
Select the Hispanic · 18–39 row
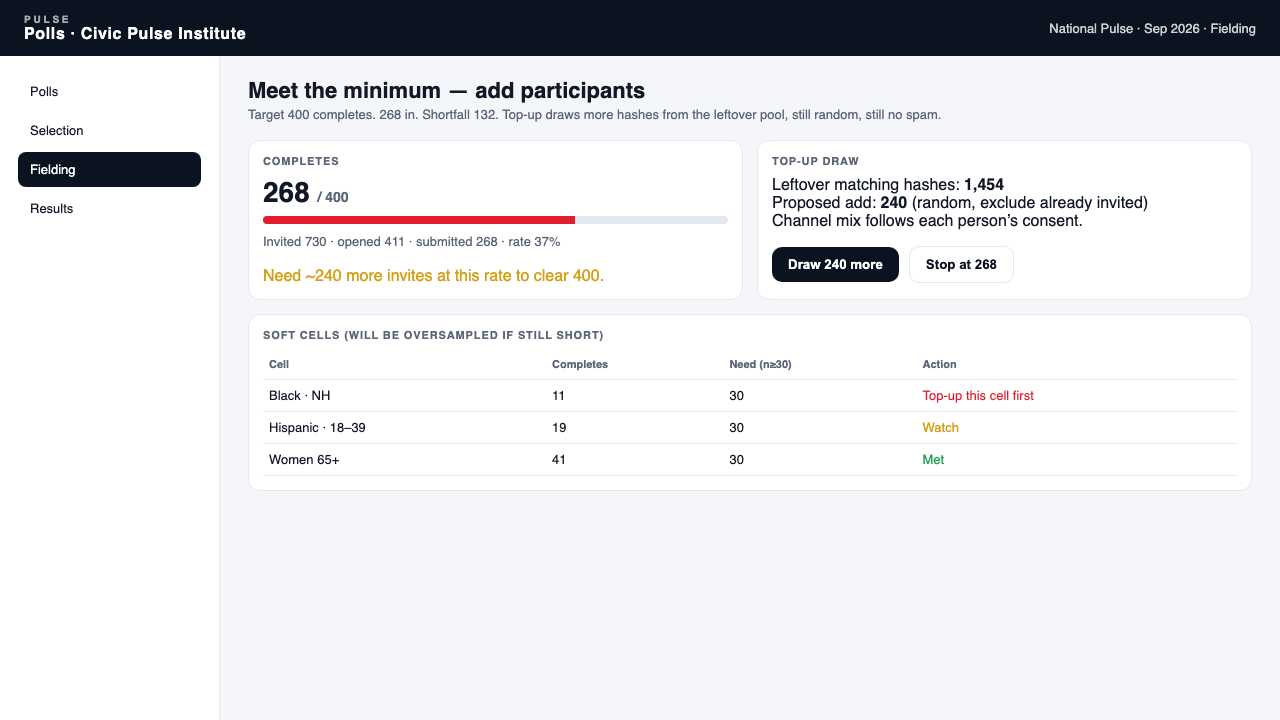[x=750, y=428]
